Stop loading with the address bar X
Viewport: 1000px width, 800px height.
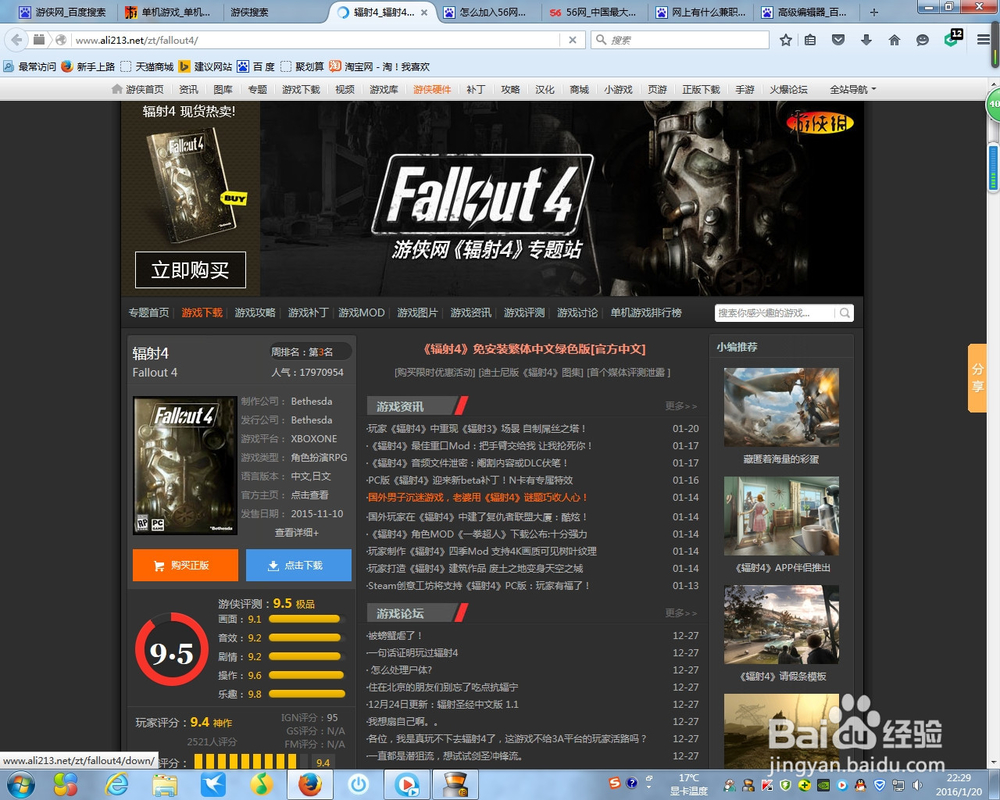point(573,40)
